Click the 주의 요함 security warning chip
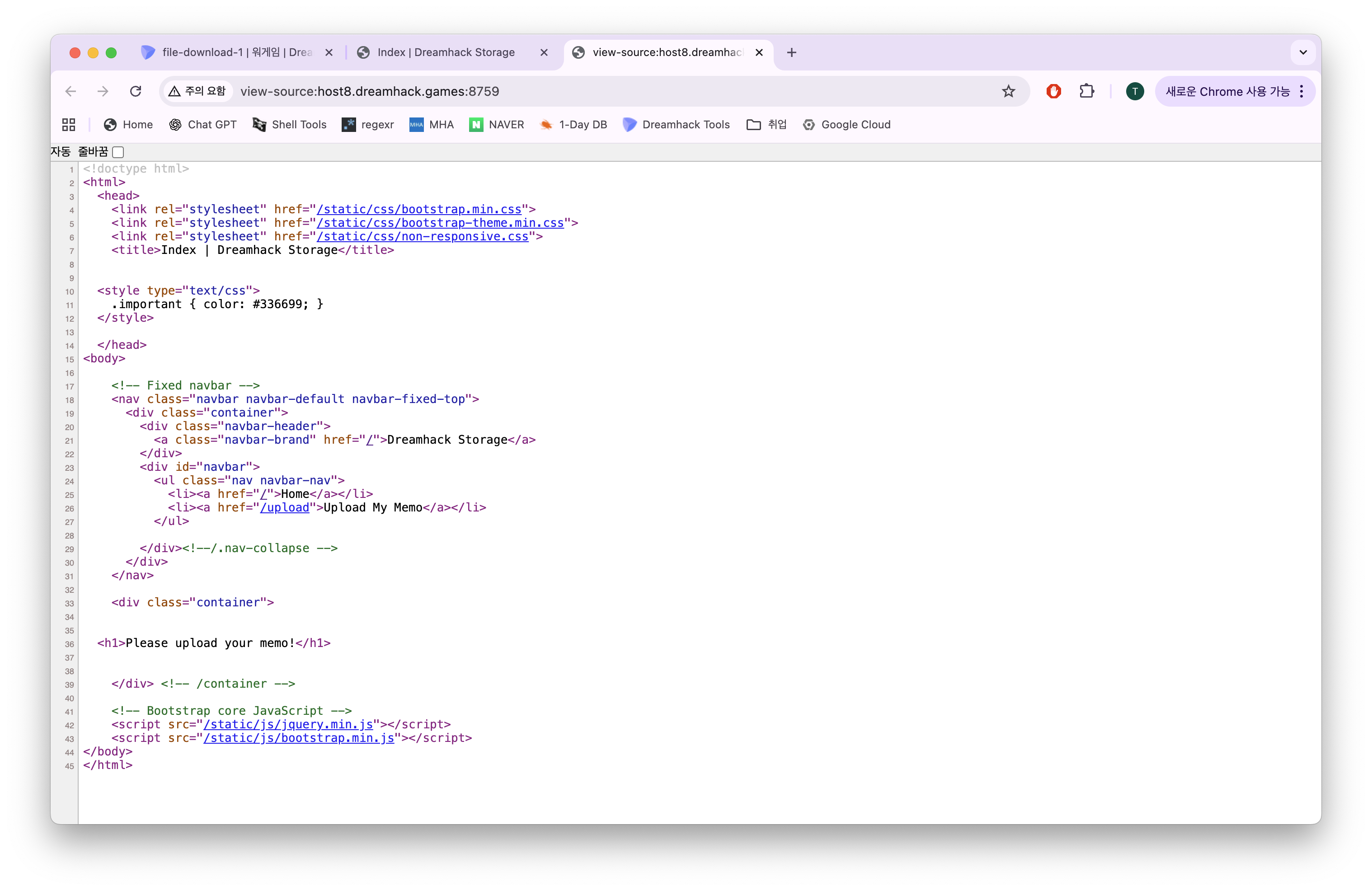The width and height of the screenshot is (1372, 891). pos(197,91)
